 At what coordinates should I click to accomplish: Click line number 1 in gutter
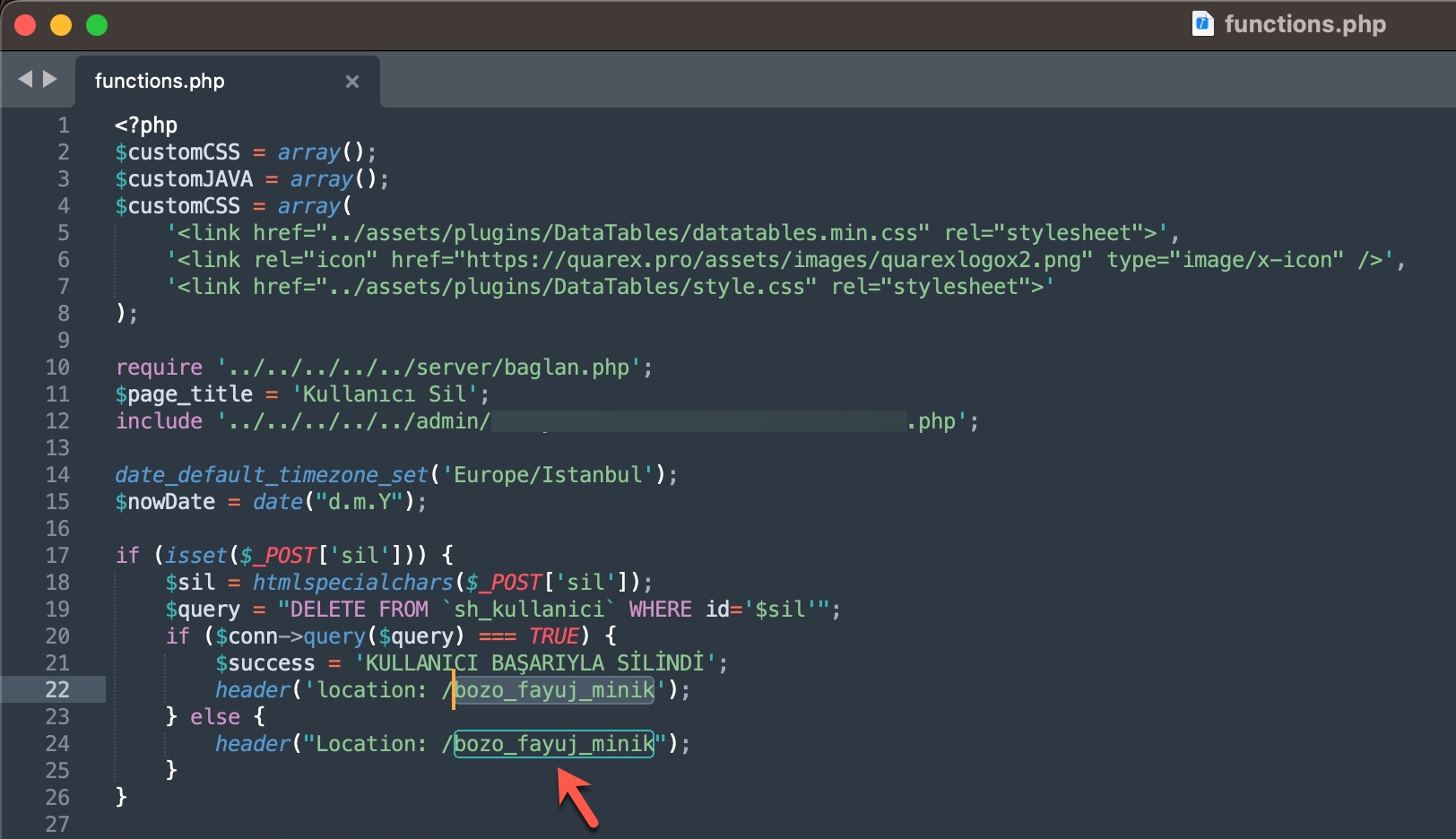[x=64, y=125]
